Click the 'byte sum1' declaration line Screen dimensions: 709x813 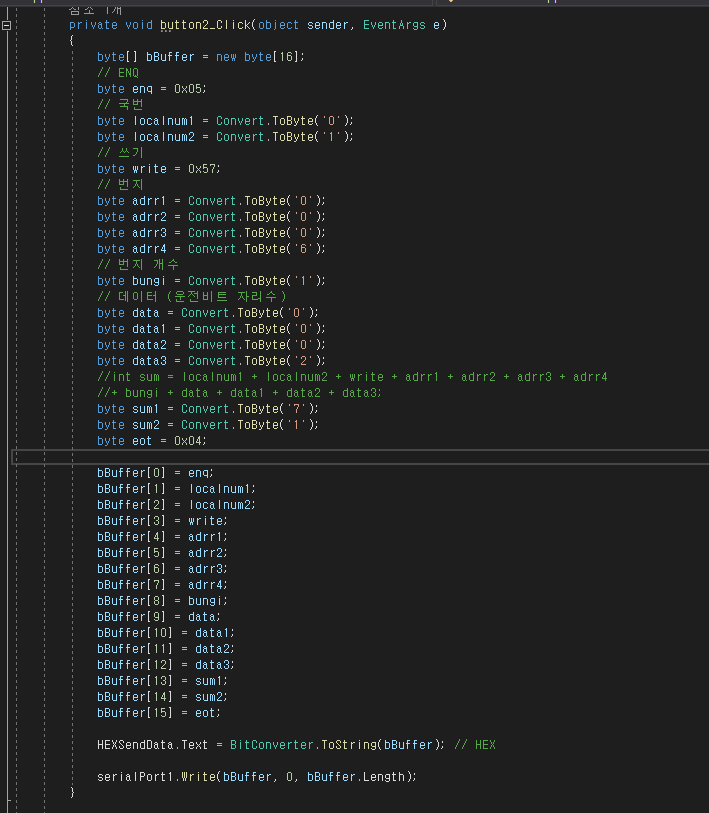pyautogui.click(x=207, y=409)
